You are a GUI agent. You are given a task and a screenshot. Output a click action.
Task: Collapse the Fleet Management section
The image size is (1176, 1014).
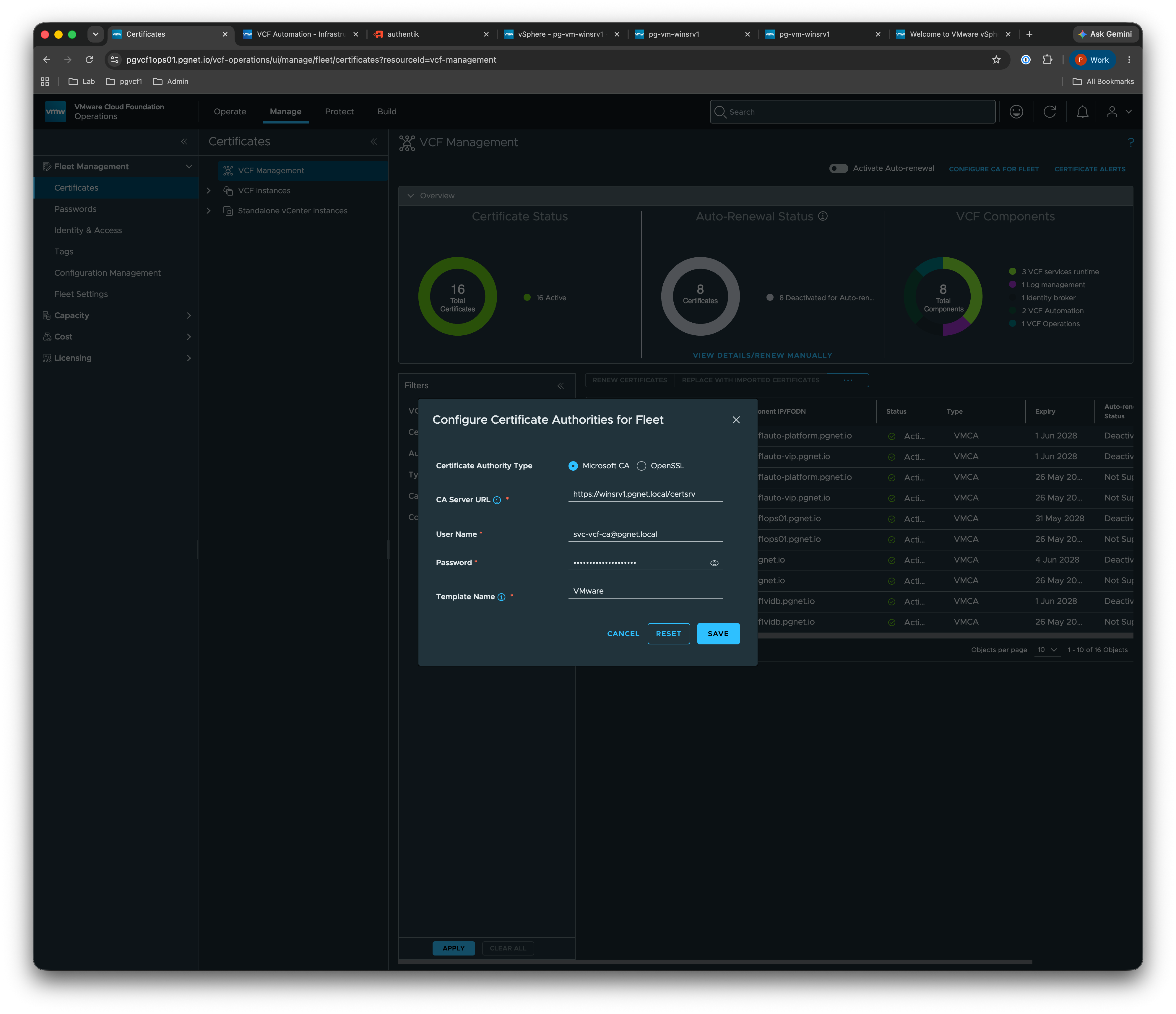189,167
